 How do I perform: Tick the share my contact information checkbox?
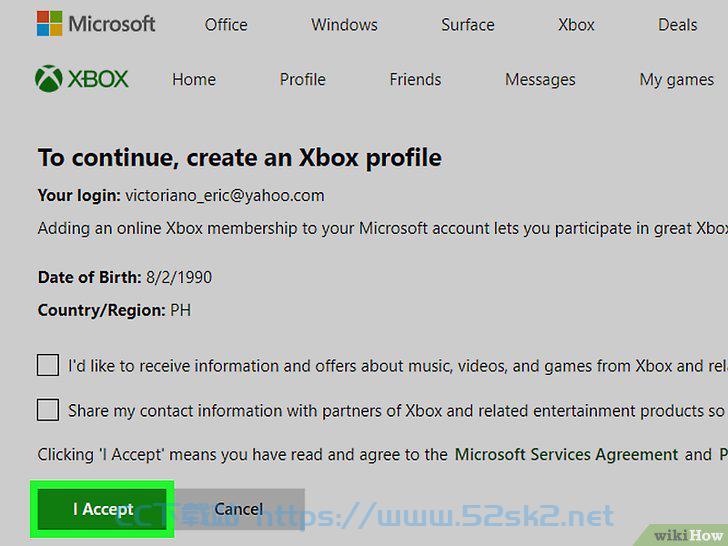[48, 410]
